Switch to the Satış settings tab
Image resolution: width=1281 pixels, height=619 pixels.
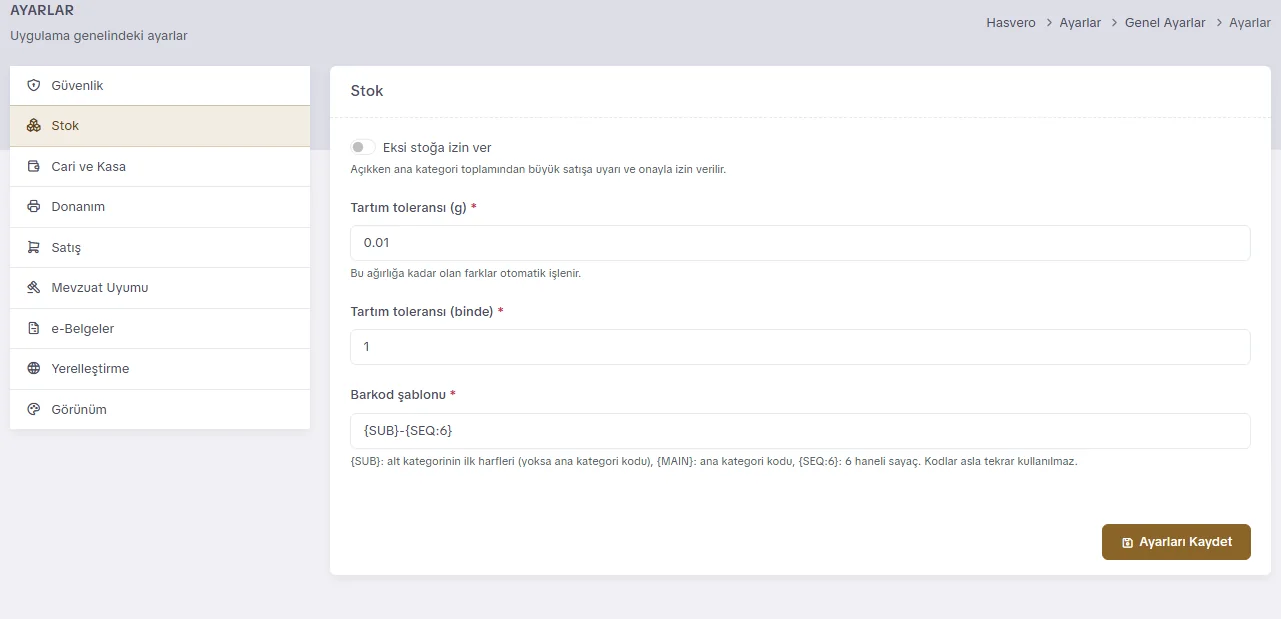pyautogui.click(x=160, y=248)
